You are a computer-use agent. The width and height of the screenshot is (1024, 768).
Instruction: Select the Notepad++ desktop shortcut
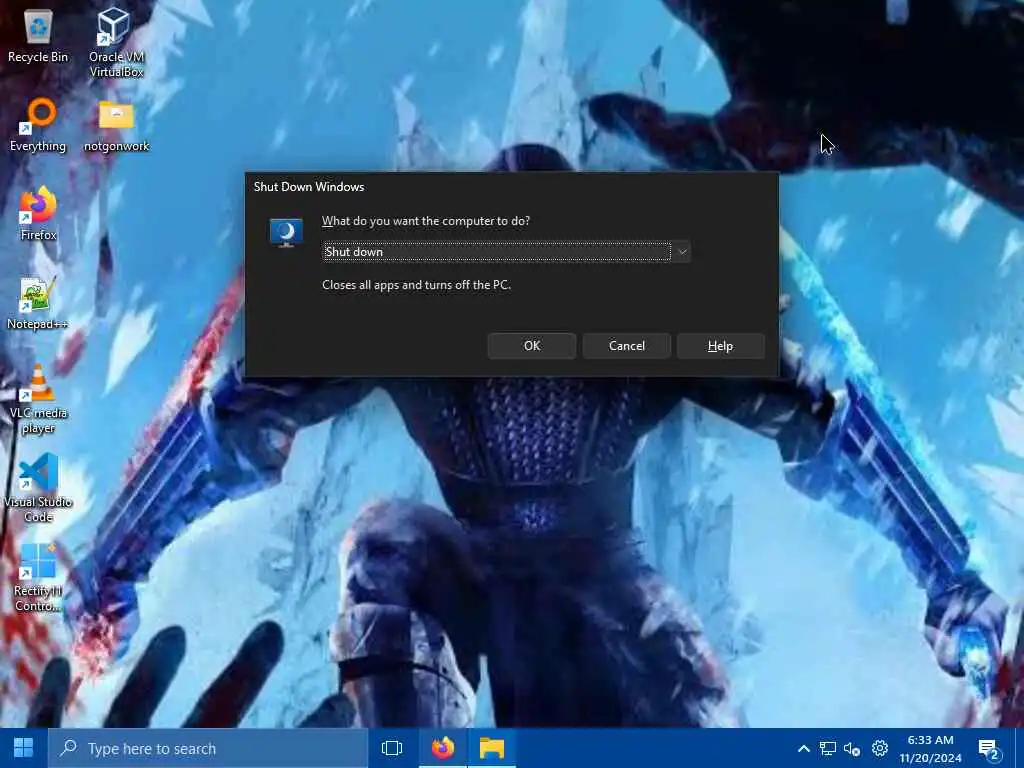pyautogui.click(x=38, y=303)
